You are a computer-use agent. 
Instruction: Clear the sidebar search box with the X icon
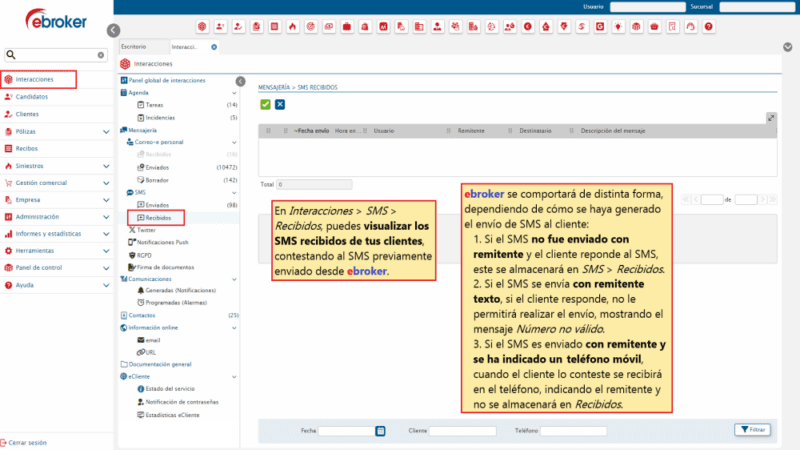(x=100, y=55)
